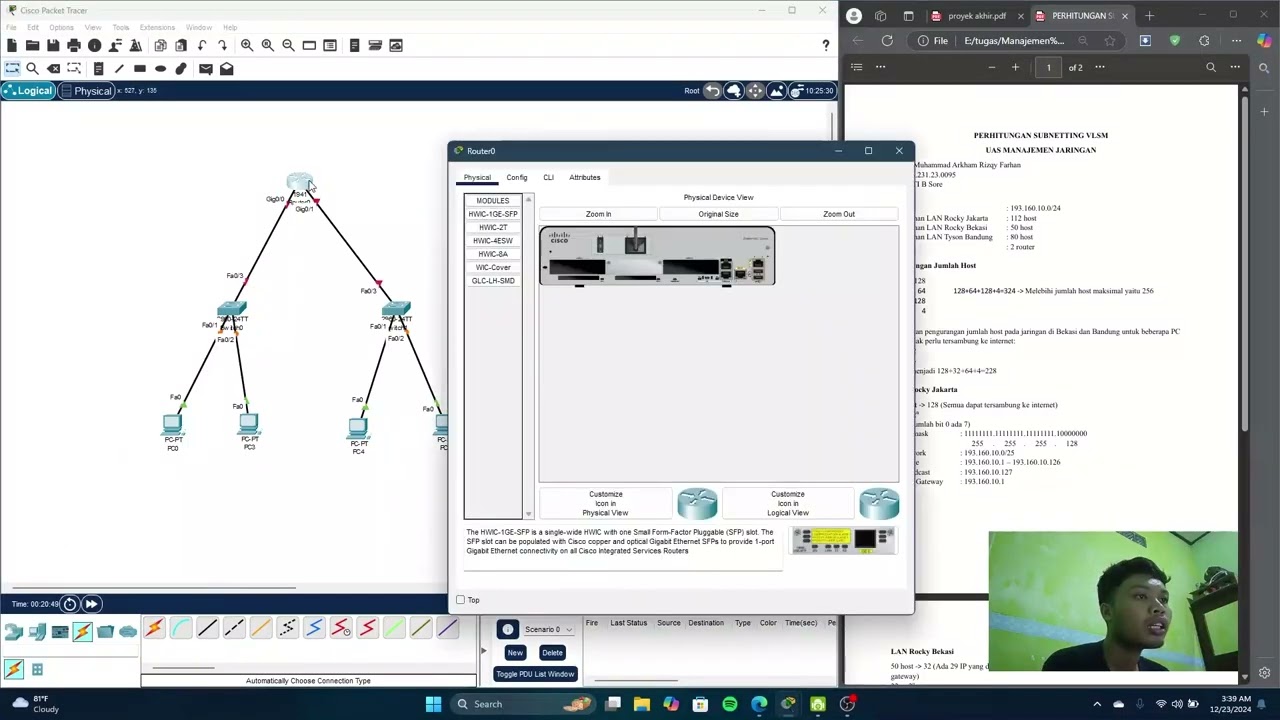Viewport: 1280px width, 720px height.
Task: Pick the copper cross-over dashed cable
Action: (x=234, y=628)
